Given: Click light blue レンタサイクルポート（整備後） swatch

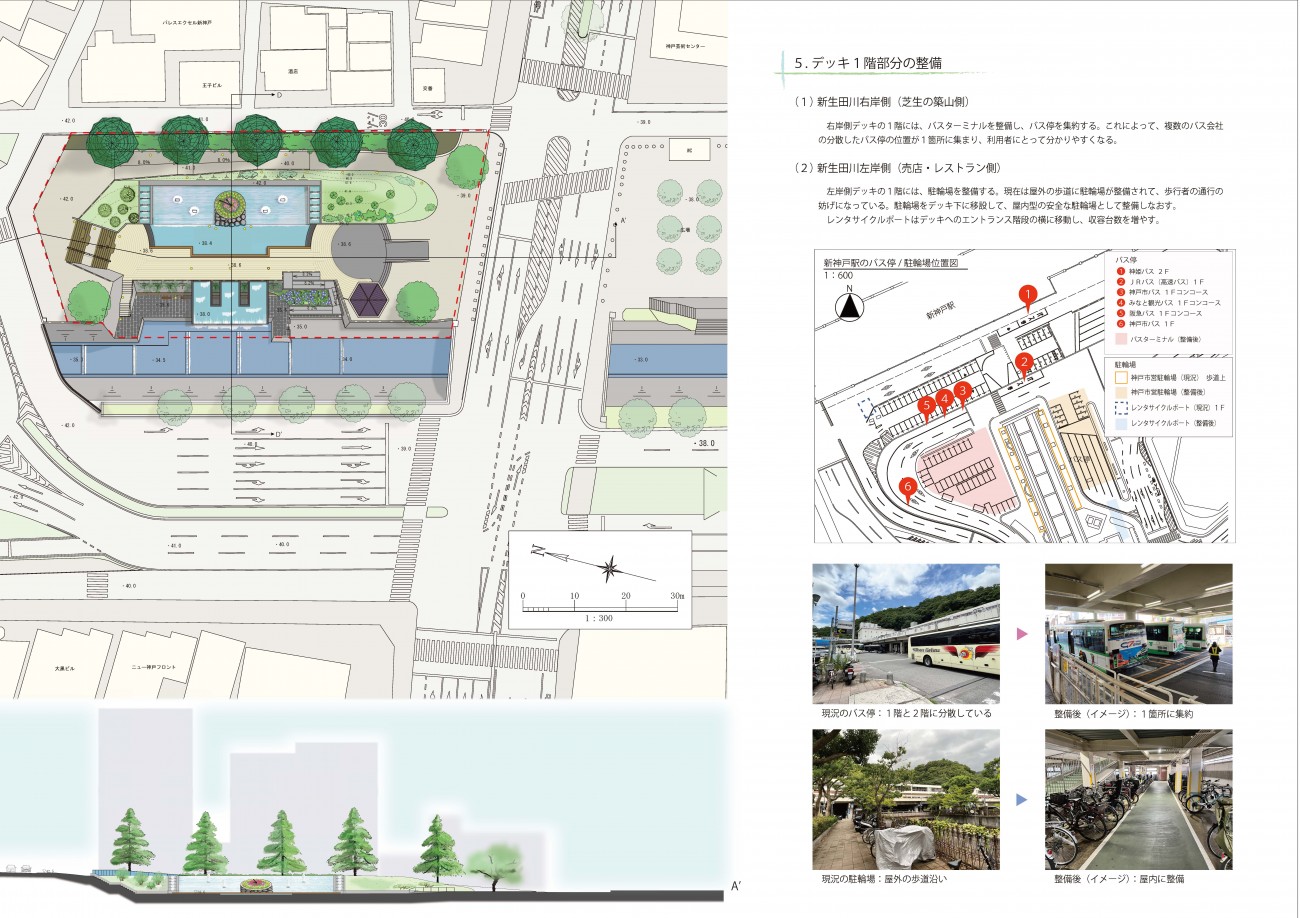Looking at the screenshot, I should (x=1122, y=424).
